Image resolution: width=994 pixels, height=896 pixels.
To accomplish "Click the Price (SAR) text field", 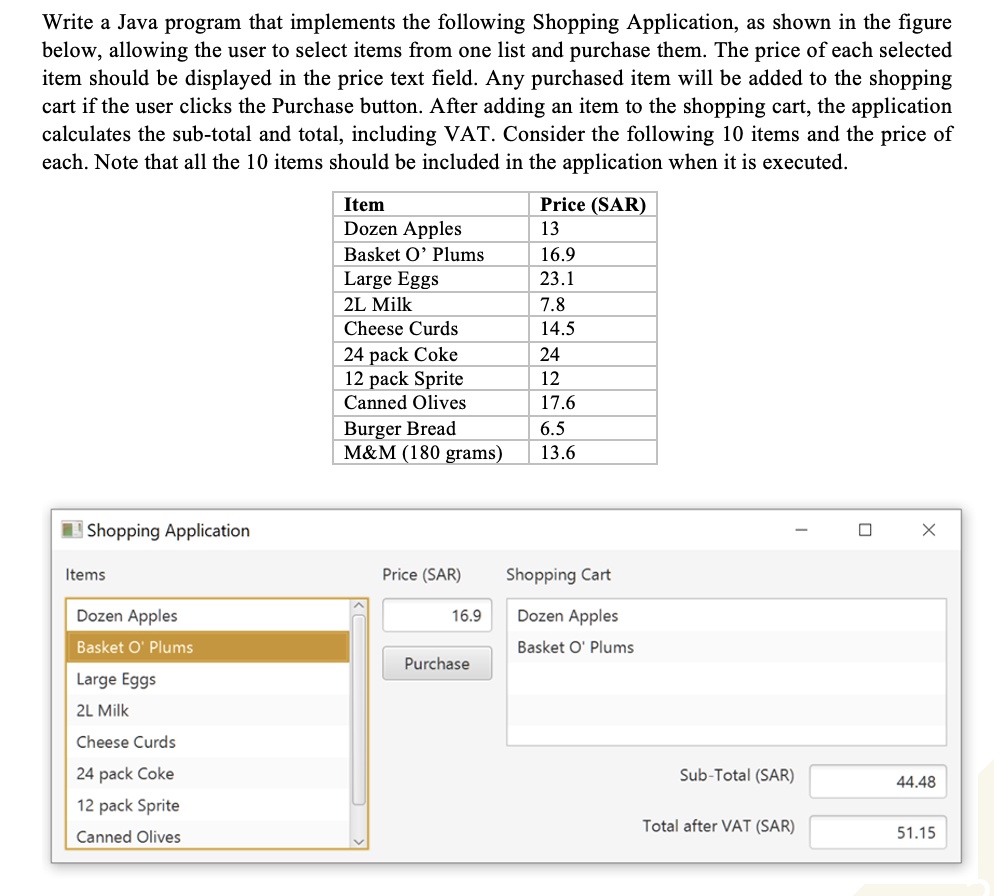I will pyautogui.click(x=437, y=616).
